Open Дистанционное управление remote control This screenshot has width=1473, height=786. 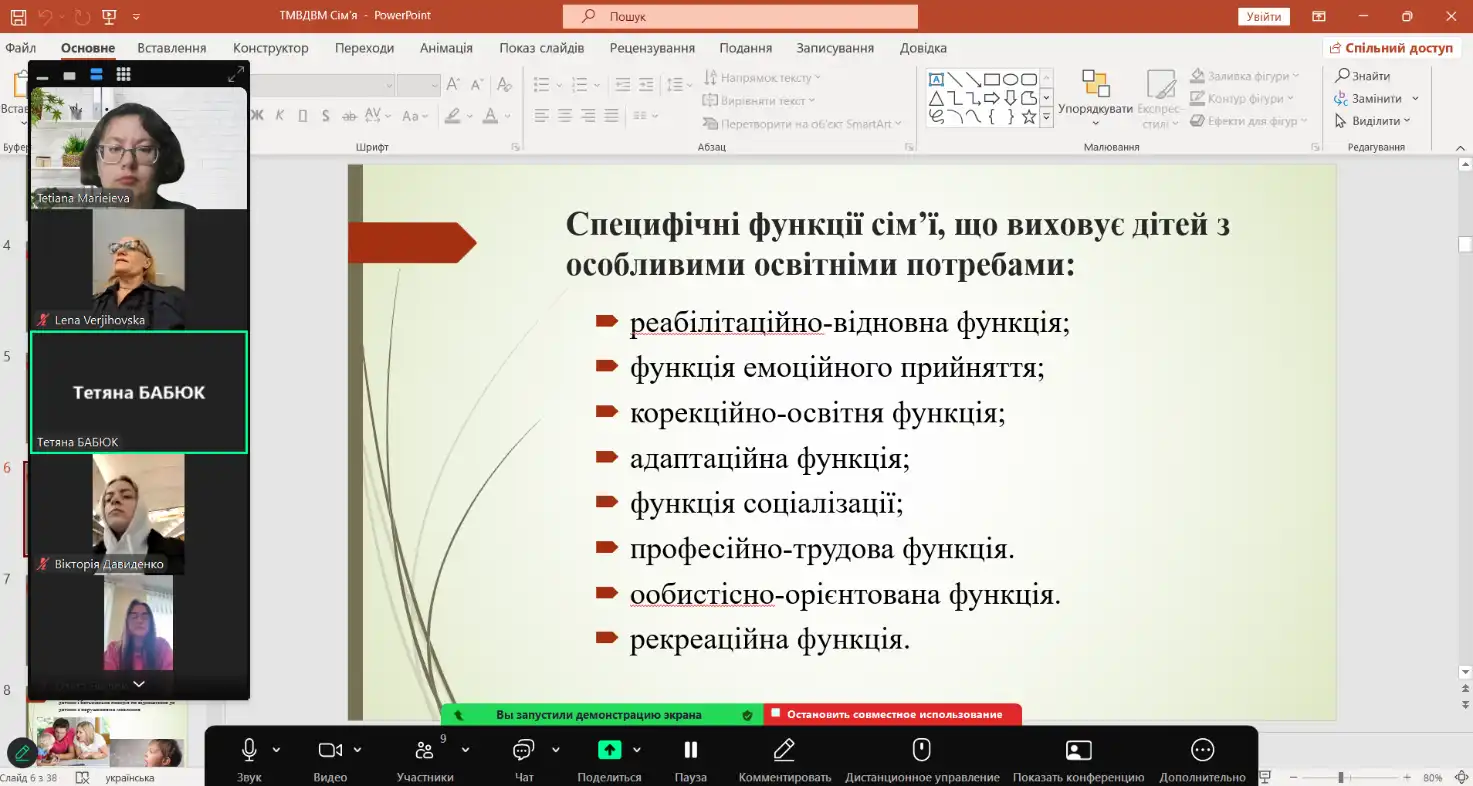point(922,750)
